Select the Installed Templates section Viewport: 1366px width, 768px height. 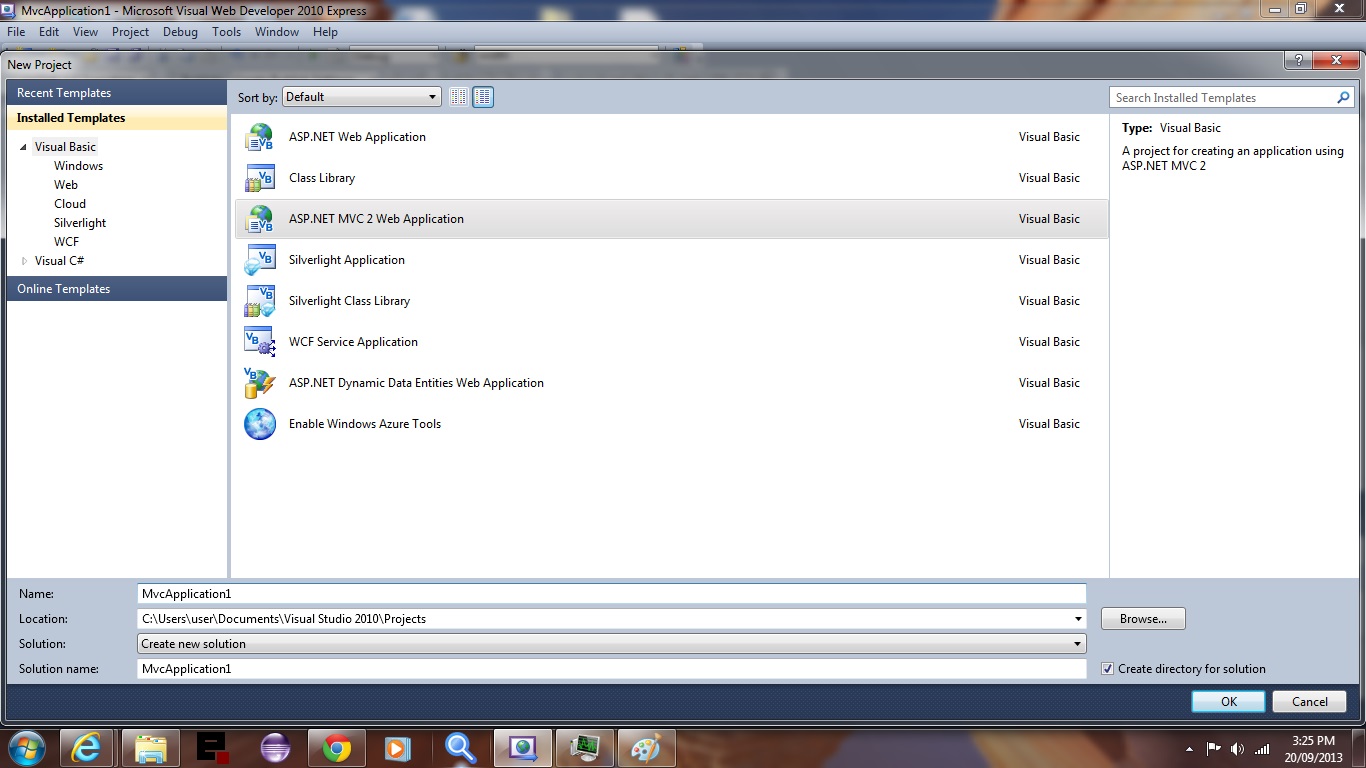click(117, 118)
